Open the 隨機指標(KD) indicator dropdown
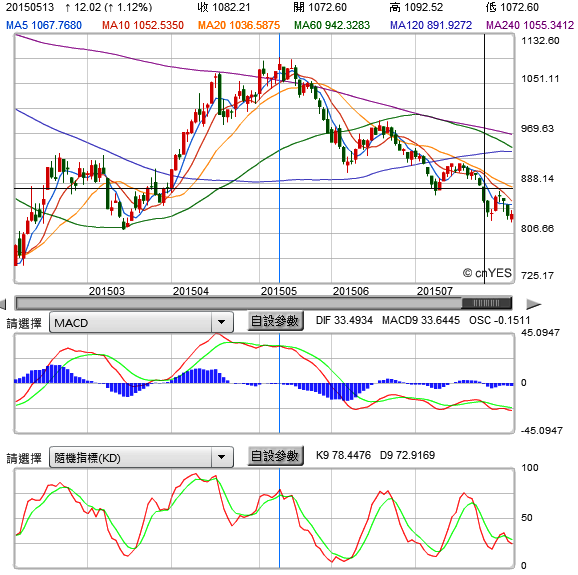This screenshot has width=578, height=575. pyautogui.click(x=141, y=457)
